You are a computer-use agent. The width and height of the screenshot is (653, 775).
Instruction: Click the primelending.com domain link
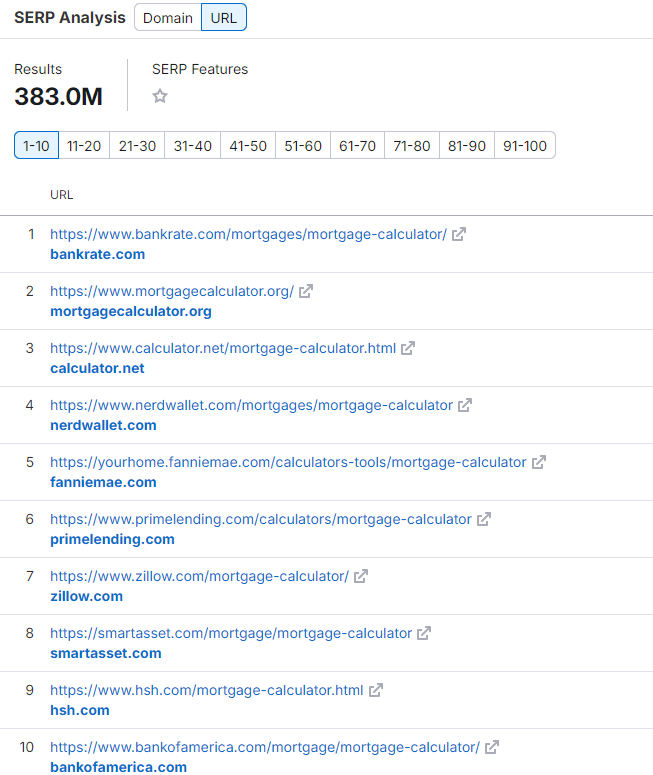[x=112, y=539]
